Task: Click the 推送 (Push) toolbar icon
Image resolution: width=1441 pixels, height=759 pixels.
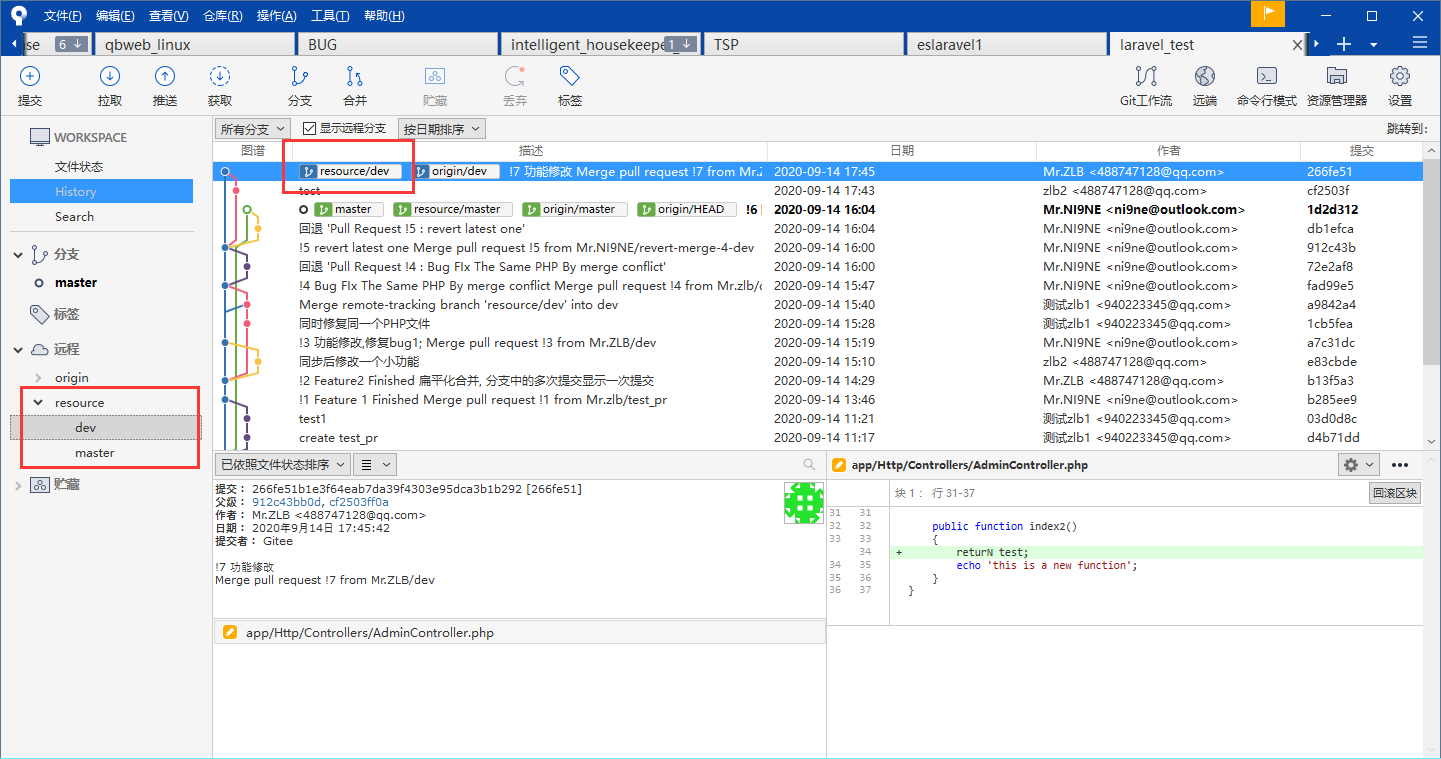Action: 165,77
